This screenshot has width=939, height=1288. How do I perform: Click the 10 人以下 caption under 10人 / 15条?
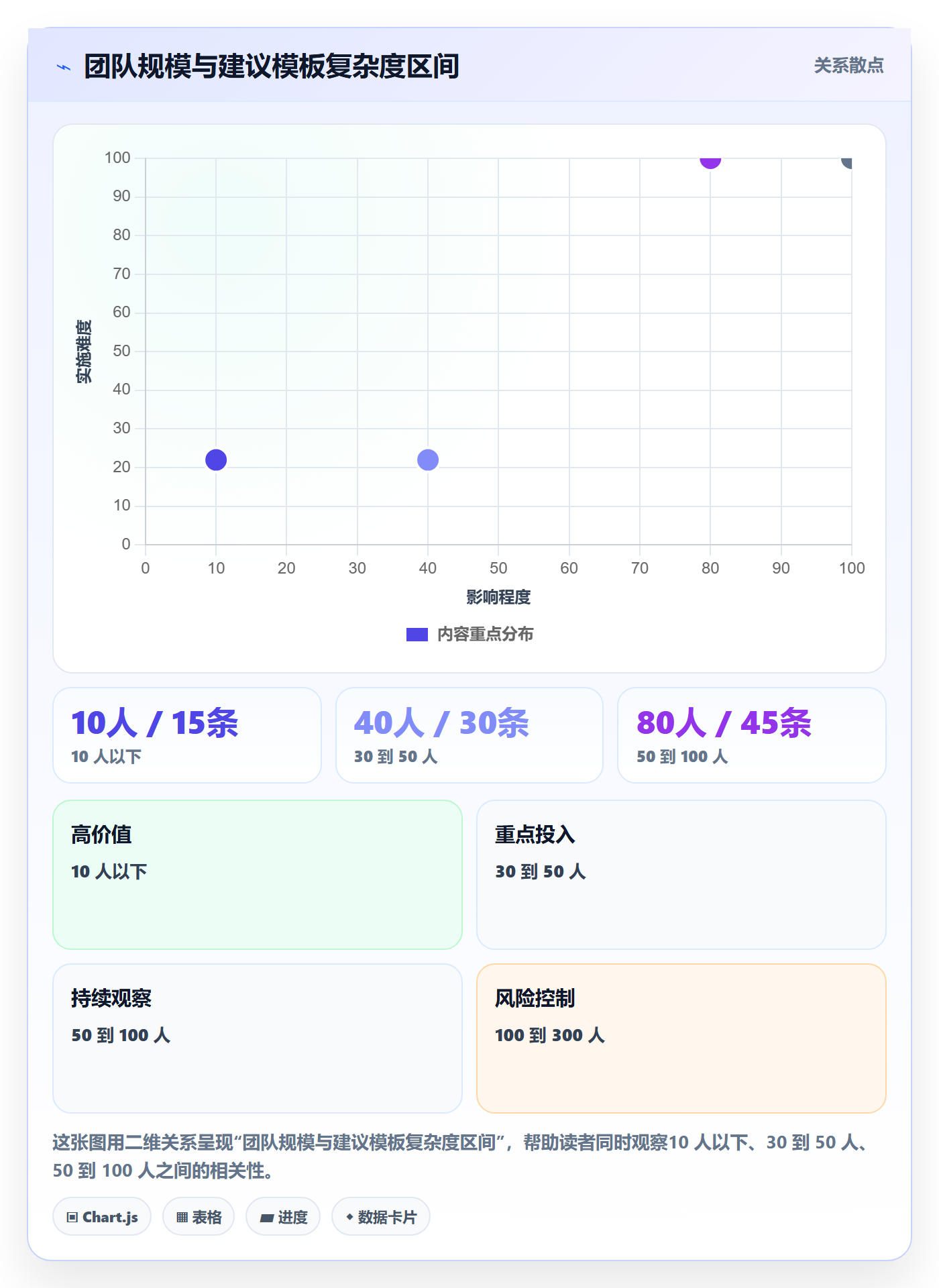click(107, 757)
